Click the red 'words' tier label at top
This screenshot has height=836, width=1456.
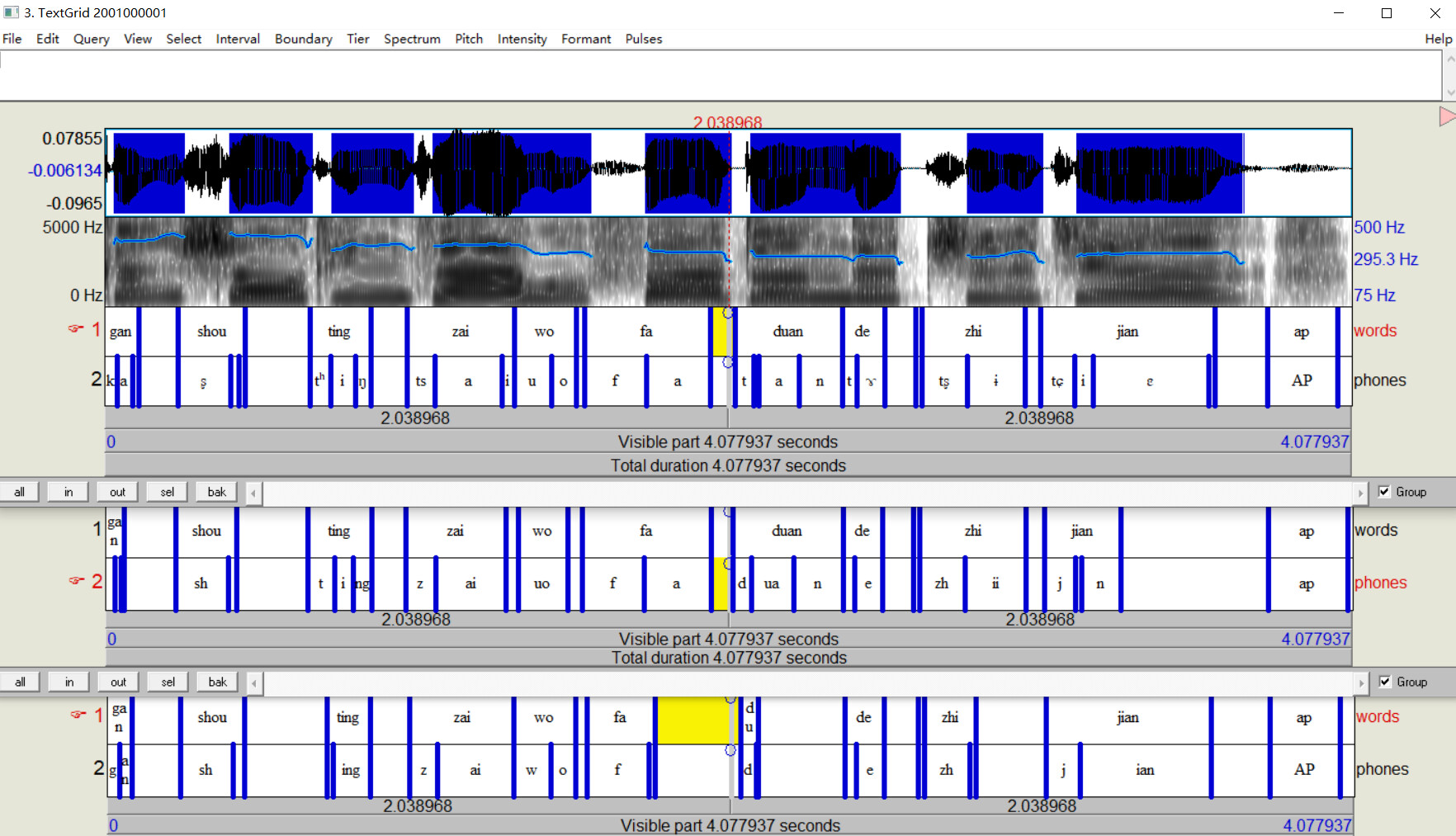click(x=1375, y=331)
